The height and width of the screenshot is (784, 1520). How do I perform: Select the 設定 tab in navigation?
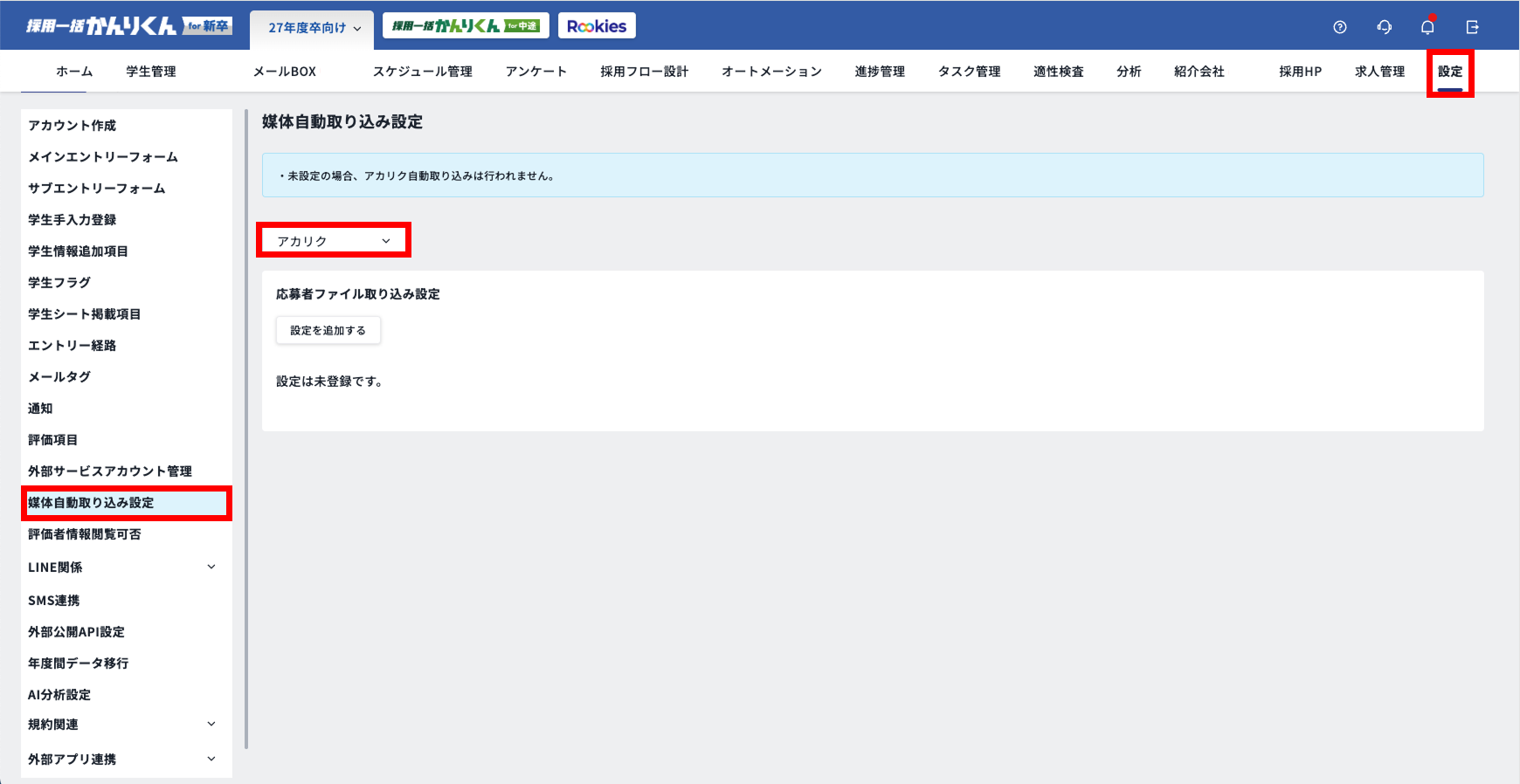(1450, 72)
